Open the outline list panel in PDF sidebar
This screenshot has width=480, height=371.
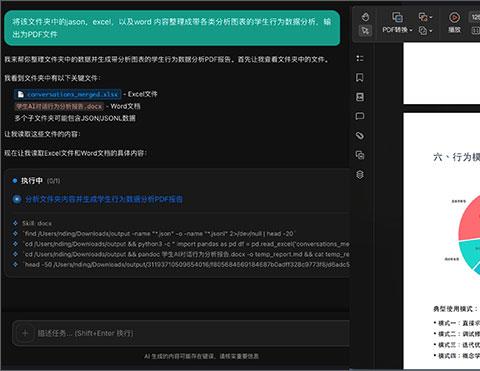[x=360, y=58]
